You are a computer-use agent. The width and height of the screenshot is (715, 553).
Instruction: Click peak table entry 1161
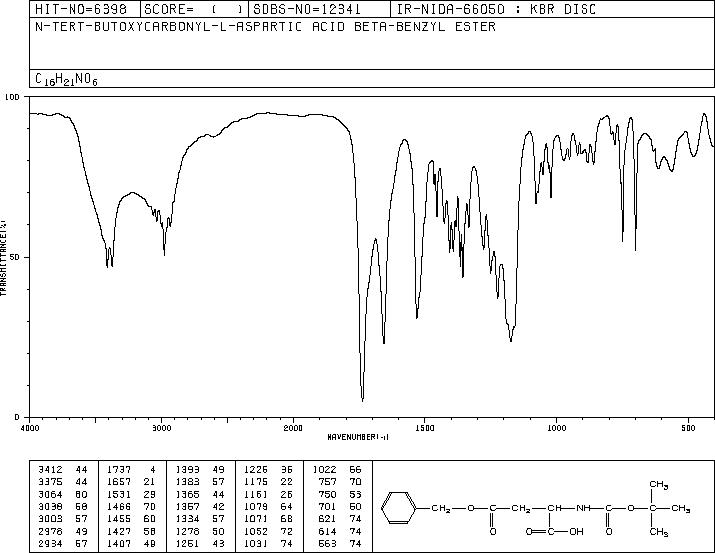256,495
